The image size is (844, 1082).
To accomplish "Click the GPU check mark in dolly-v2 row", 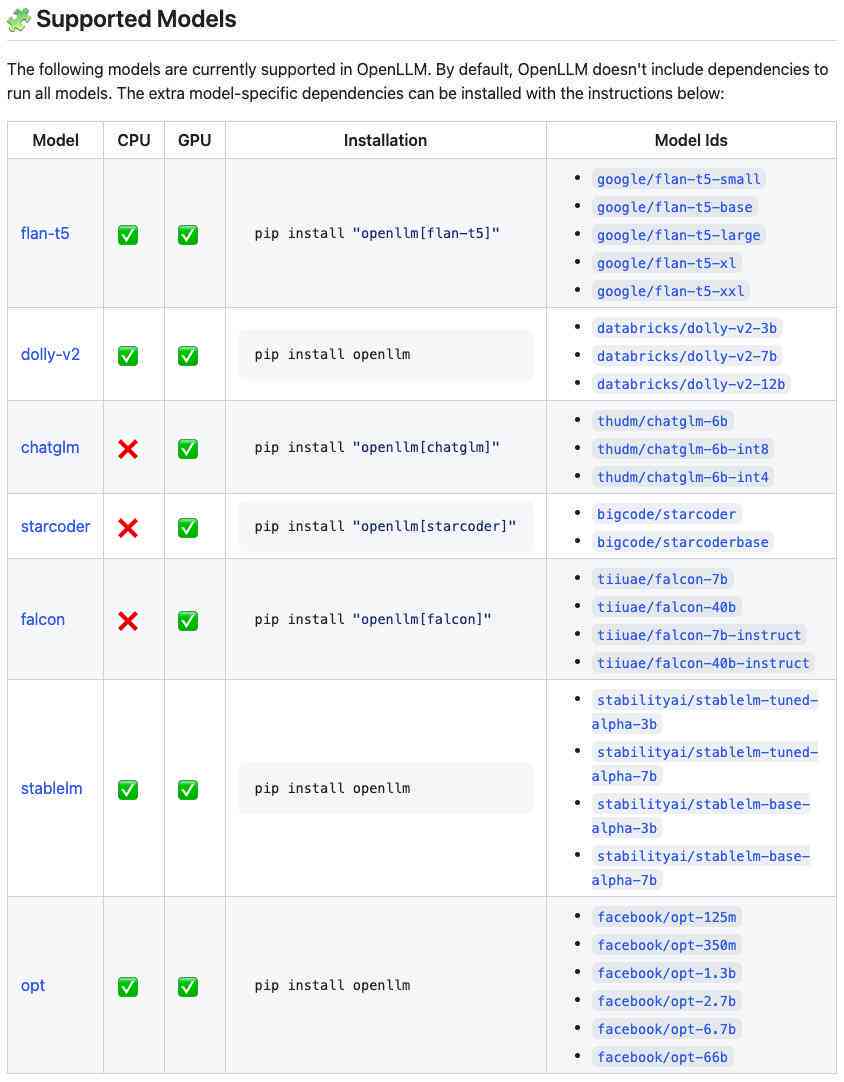I will coord(188,355).
